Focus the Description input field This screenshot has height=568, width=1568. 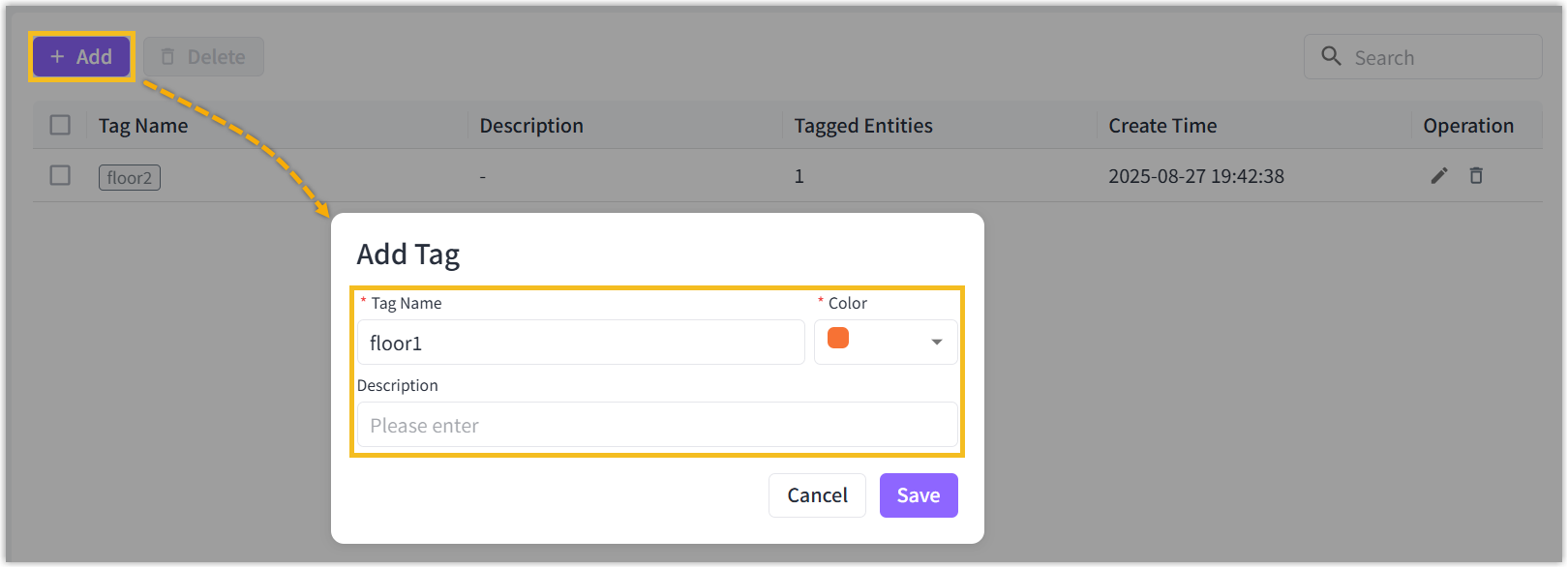657,425
